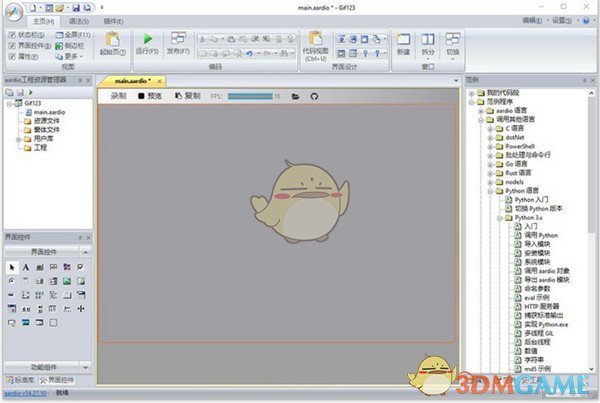Select the arrow pointer tool in controls palette
This screenshot has height=403, width=600.
[11, 267]
